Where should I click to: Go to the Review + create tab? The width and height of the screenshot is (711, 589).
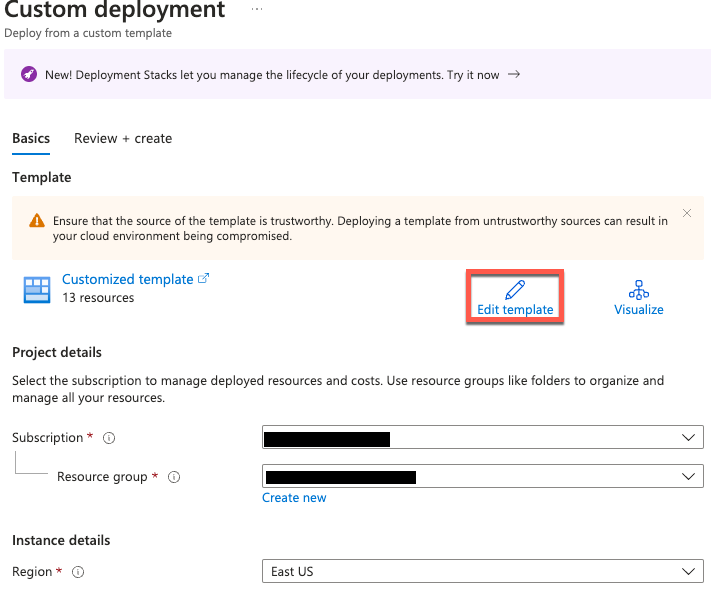123,138
